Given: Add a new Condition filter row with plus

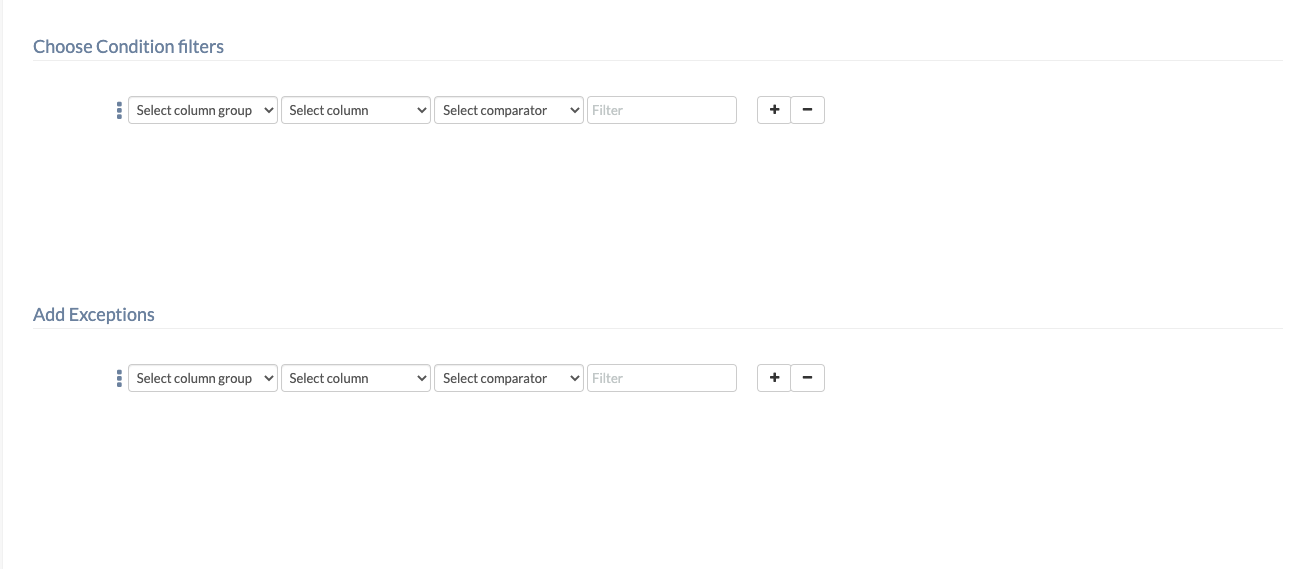Looking at the screenshot, I should pyautogui.click(x=774, y=110).
